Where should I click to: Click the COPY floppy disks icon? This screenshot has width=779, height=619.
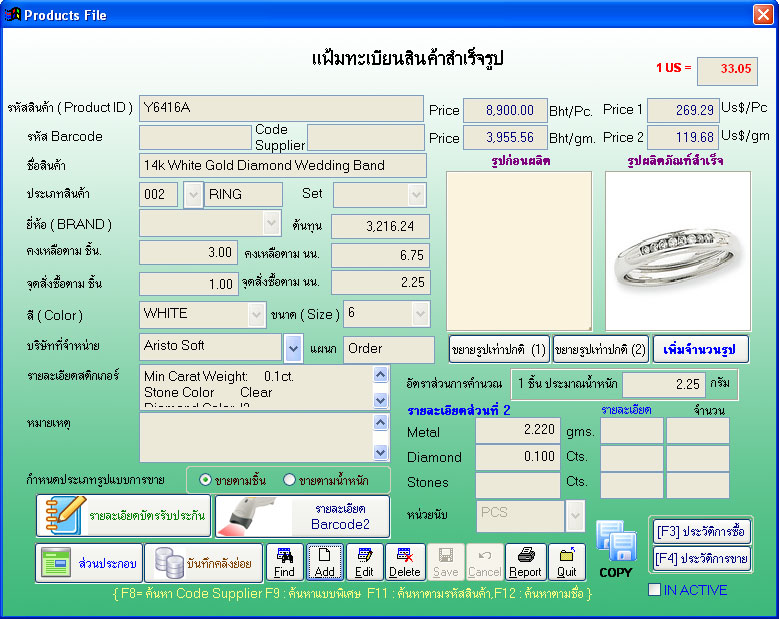pyautogui.click(x=616, y=549)
